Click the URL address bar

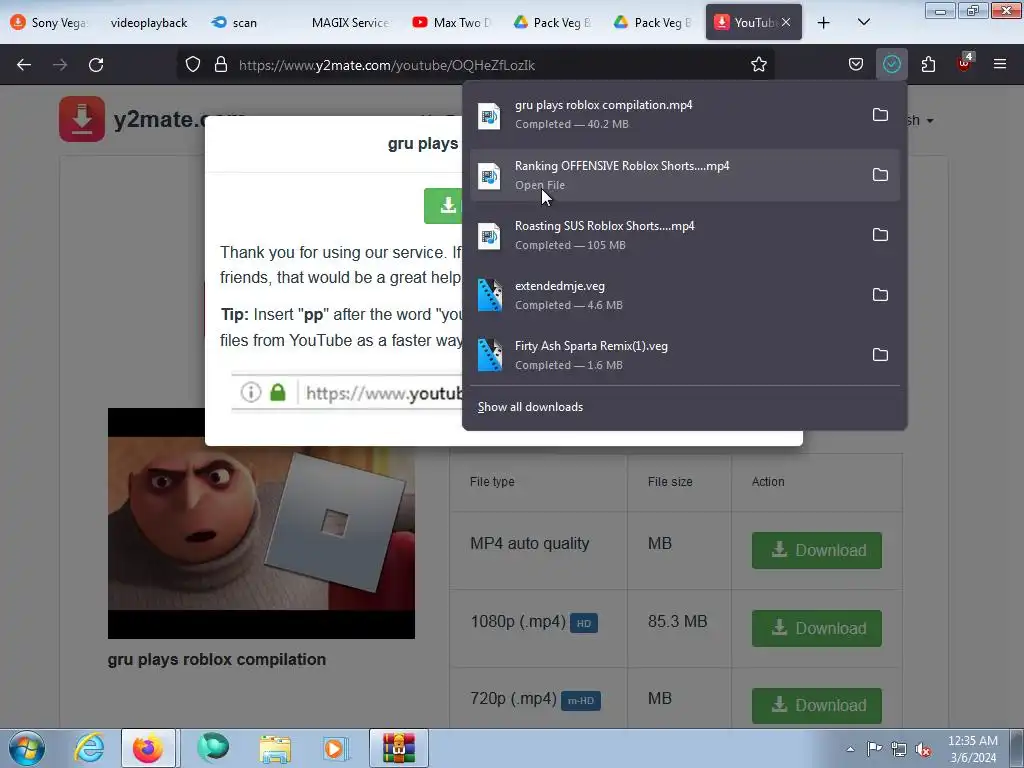tap(475, 65)
